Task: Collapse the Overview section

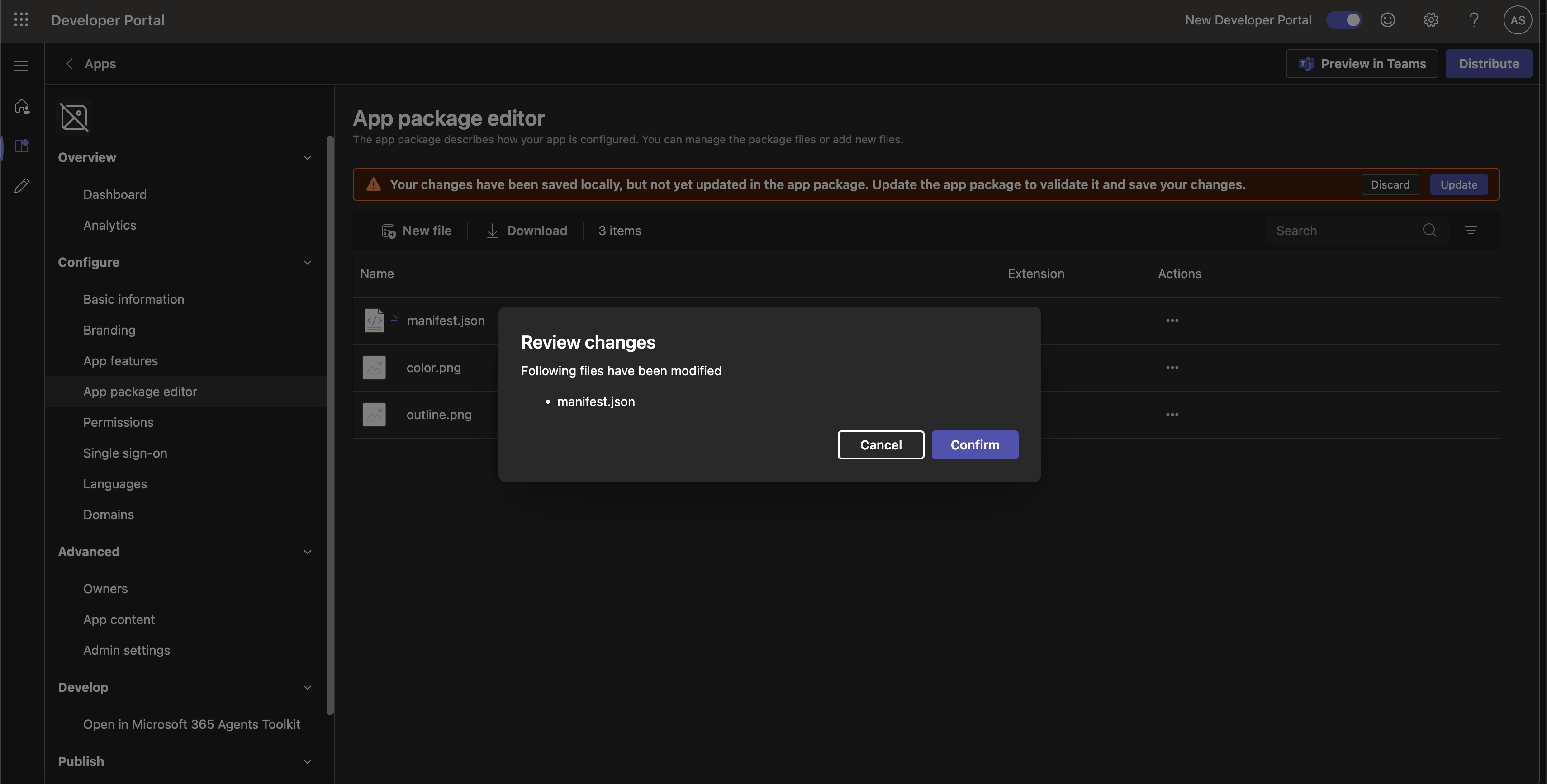Action: [x=308, y=157]
